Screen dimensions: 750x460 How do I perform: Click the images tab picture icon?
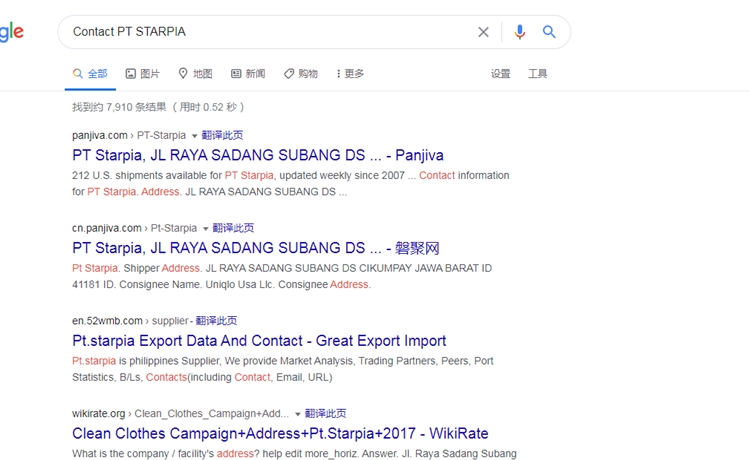(131, 74)
